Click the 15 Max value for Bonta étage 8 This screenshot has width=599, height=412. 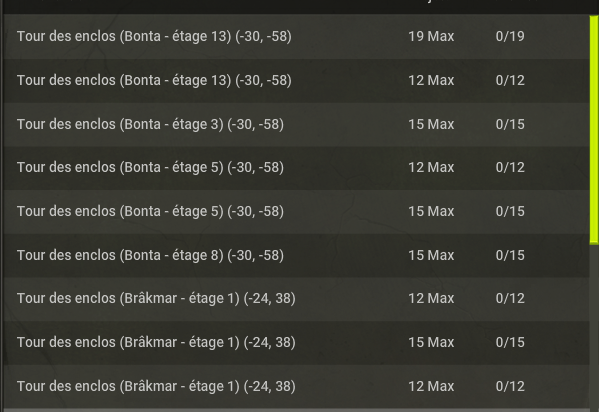coord(431,255)
